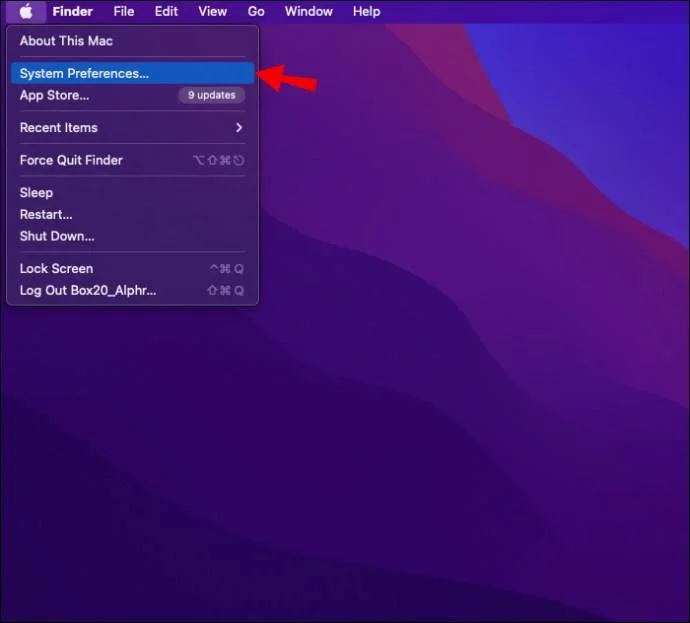690x623 pixels.
Task: Open the View menu
Action: 213,11
